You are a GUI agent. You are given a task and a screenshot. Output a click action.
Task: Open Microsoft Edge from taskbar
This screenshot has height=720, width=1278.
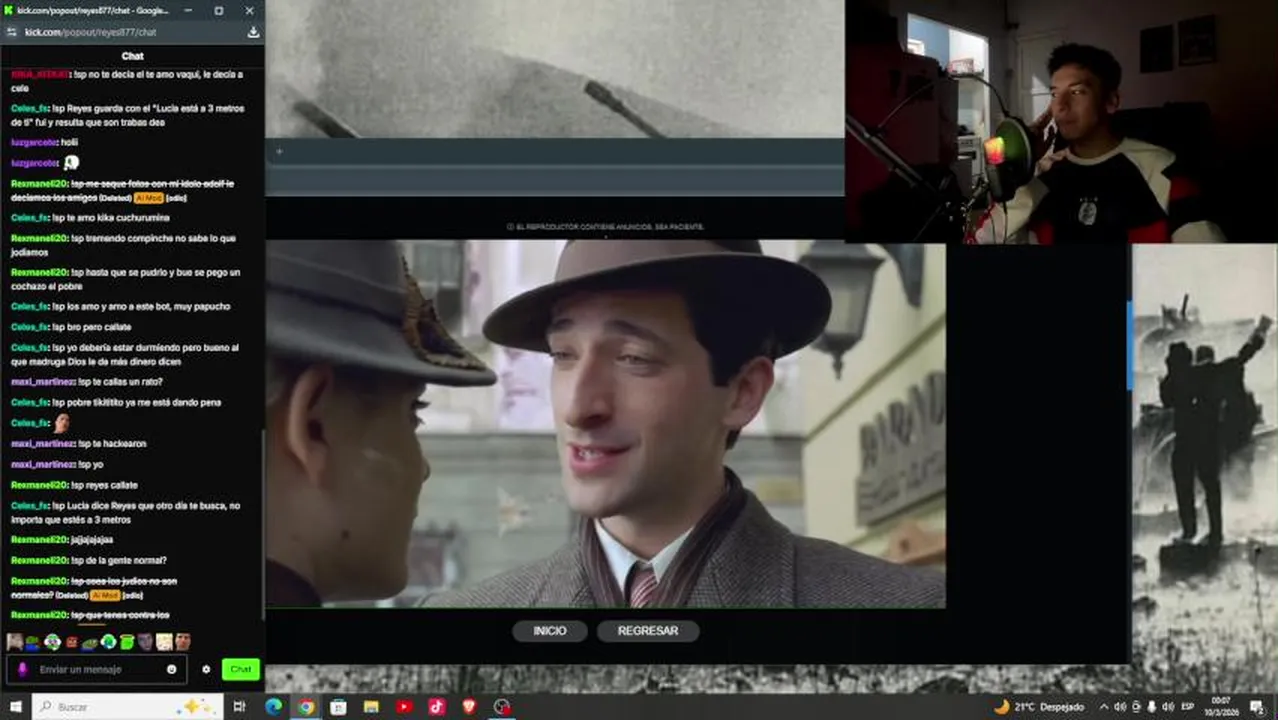[273, 707]
